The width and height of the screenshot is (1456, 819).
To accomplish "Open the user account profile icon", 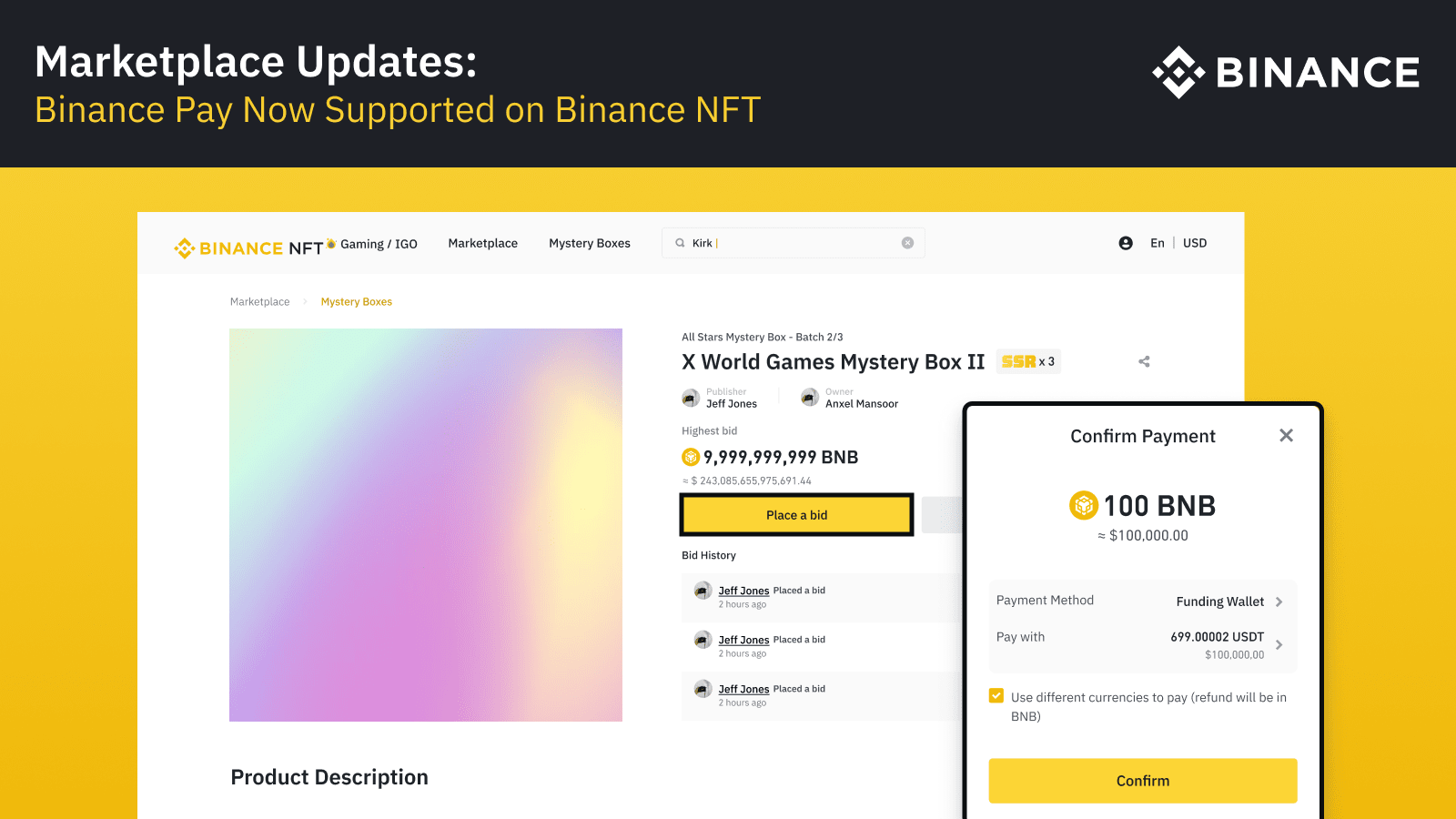I will [1126, 243].
